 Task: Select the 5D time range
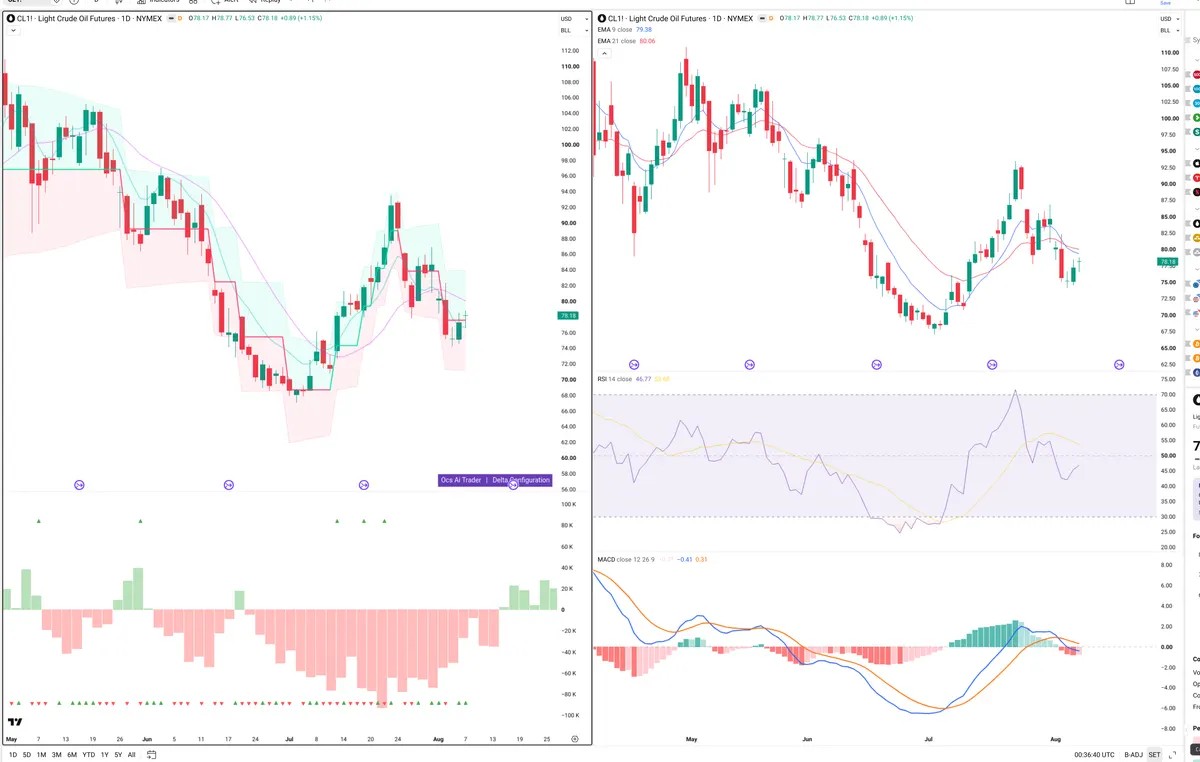coord(27,755)
